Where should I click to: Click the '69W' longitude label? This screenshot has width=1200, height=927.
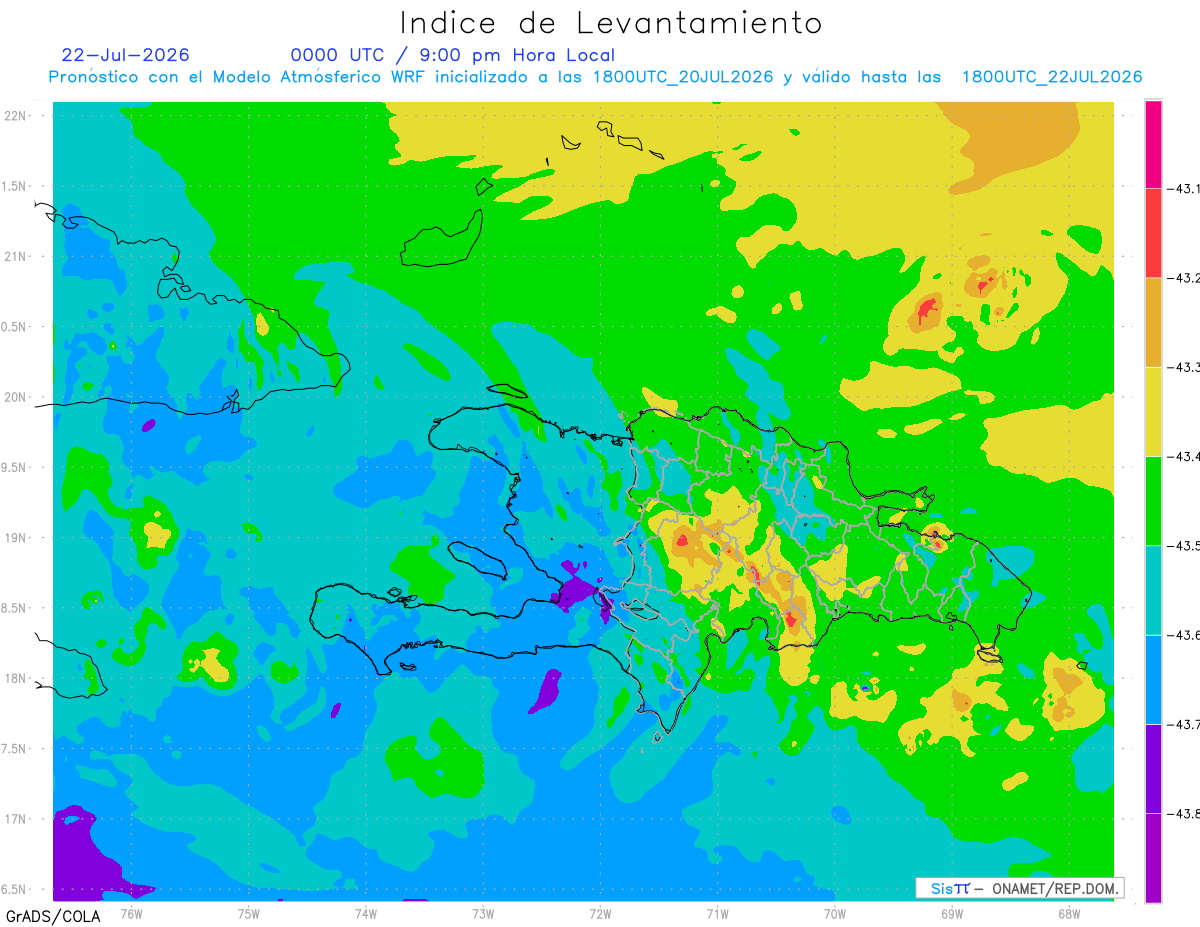click(951, 914)
